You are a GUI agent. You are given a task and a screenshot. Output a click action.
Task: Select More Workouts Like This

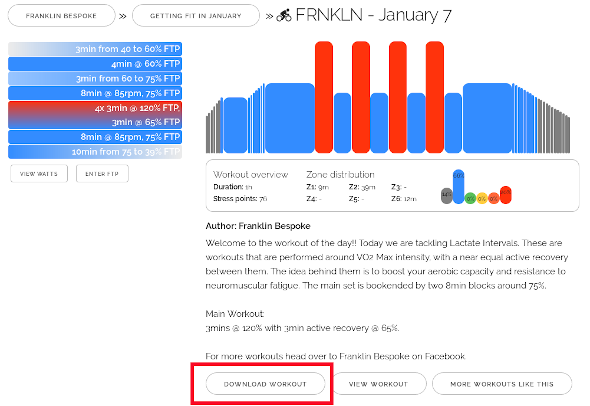coord(502,384)
